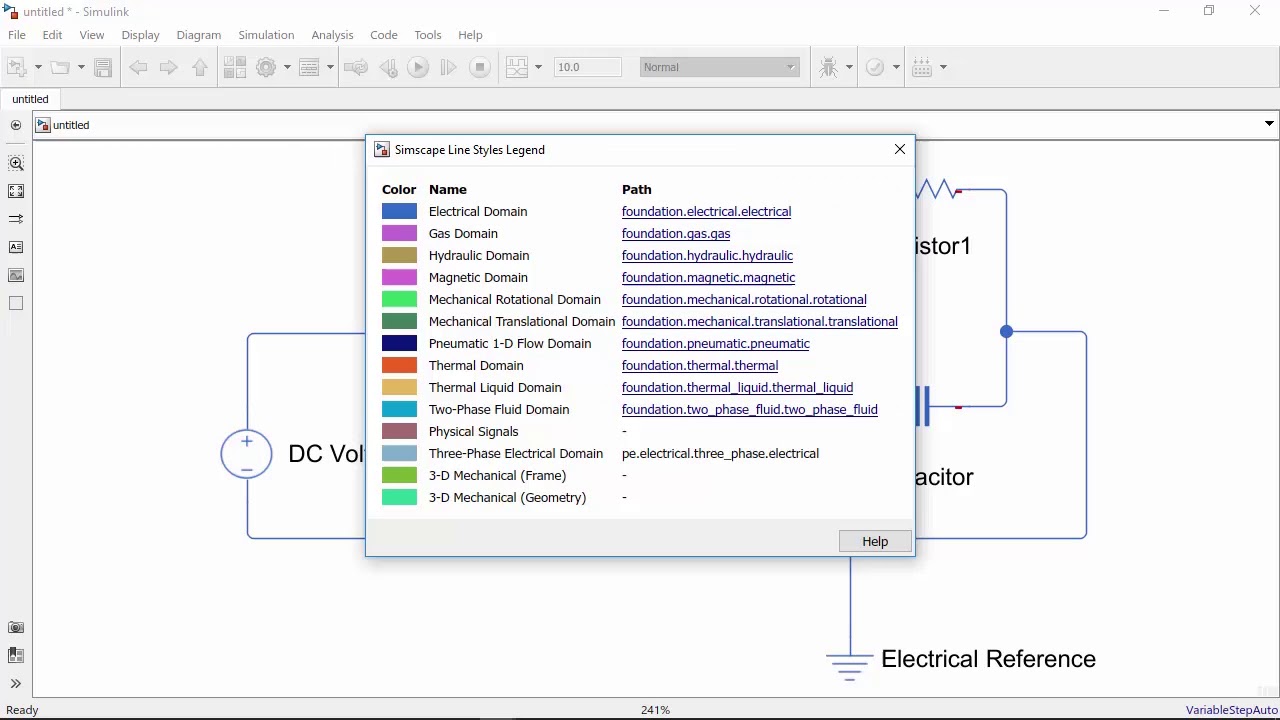Click the New Model toolbar icon

[17, 67]
